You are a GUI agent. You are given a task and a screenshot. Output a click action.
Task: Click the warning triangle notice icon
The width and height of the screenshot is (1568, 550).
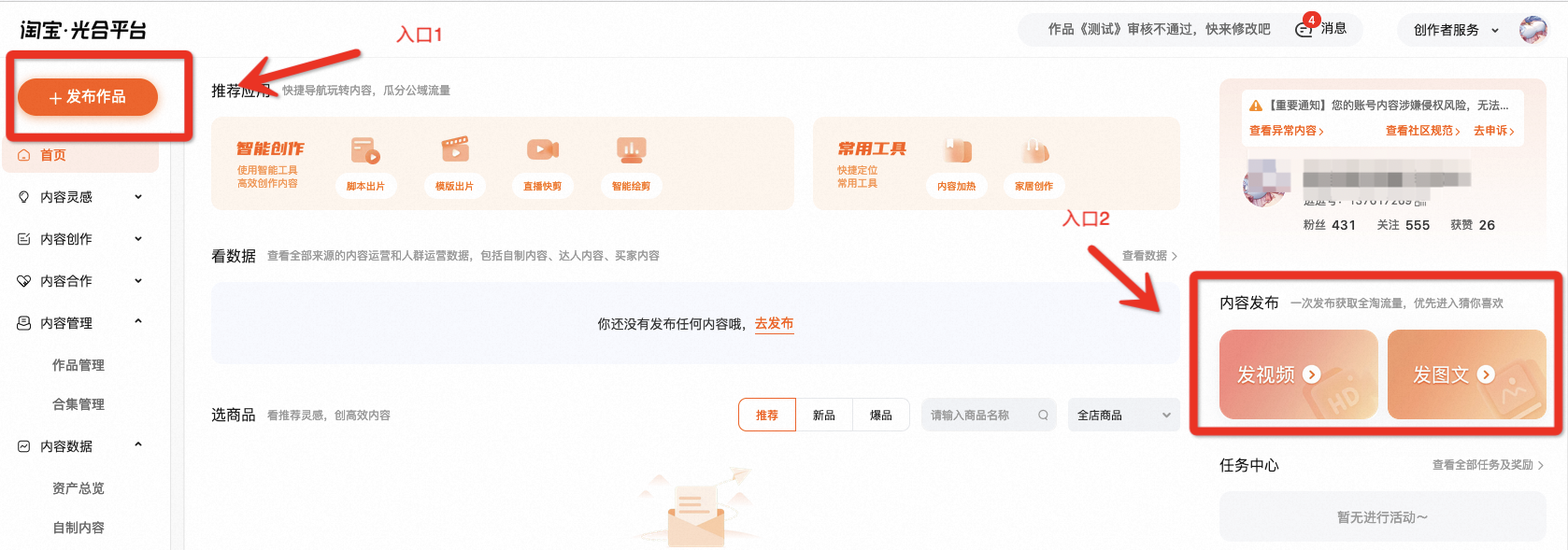(x=1256, y=106)
